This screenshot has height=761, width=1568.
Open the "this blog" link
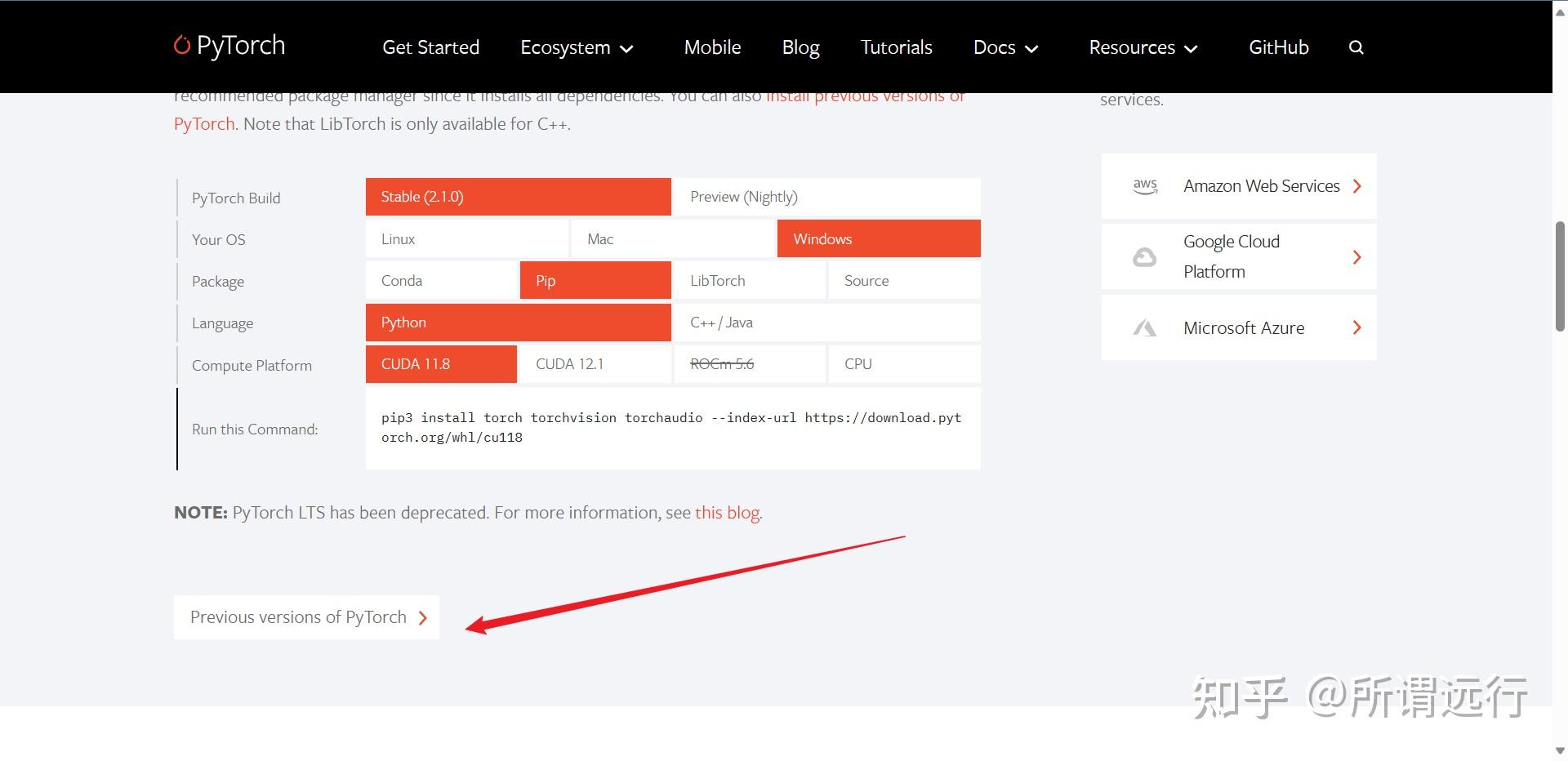point(727,513)
